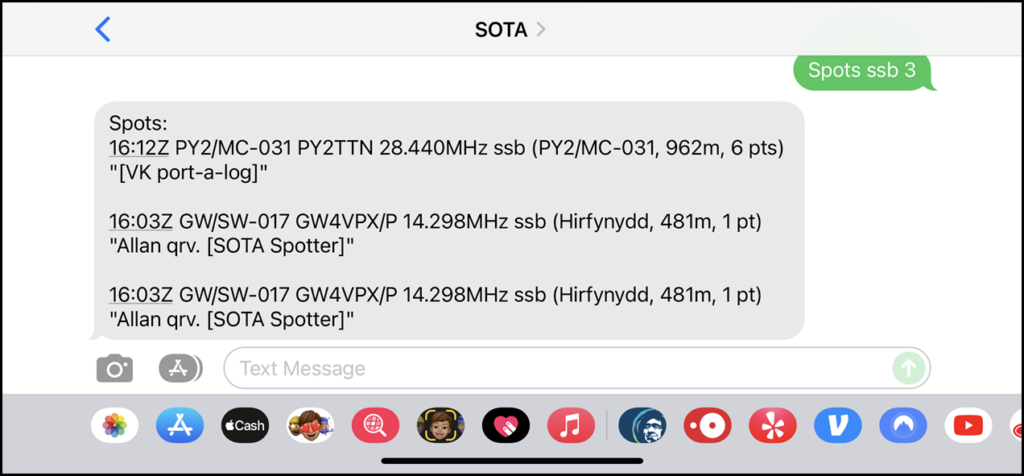Image resolution: width=1024 pixels, height=476 pixels.
Task: Open the App Store iMessage app
Action: coord(180,426)
